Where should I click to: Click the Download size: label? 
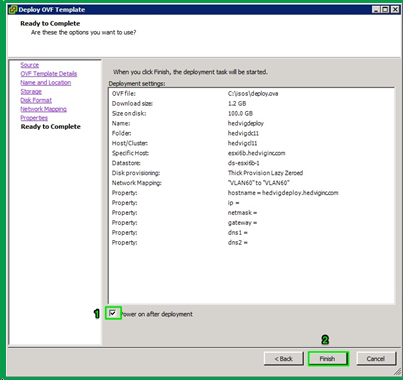click(132, 104)
